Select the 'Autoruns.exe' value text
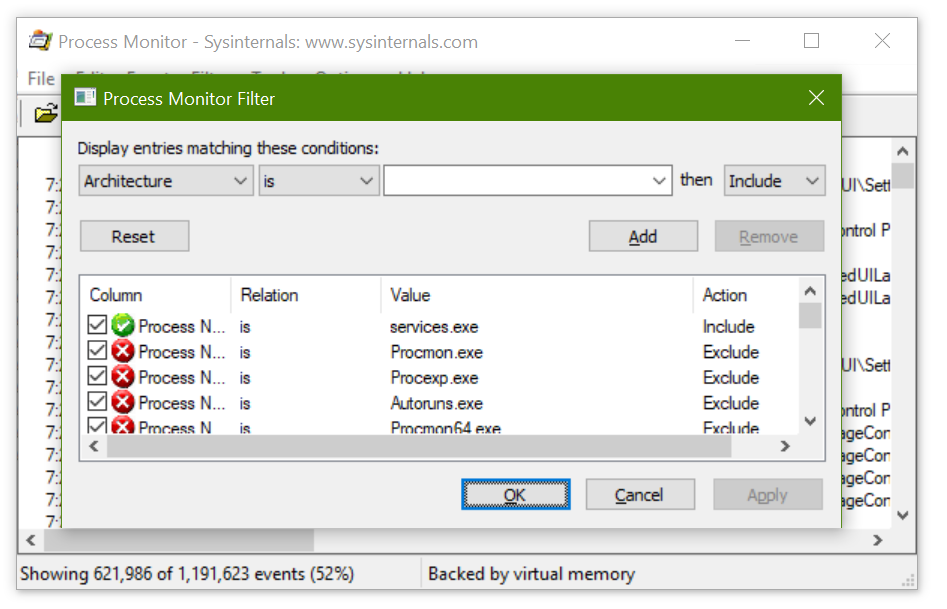 point(437,403)
